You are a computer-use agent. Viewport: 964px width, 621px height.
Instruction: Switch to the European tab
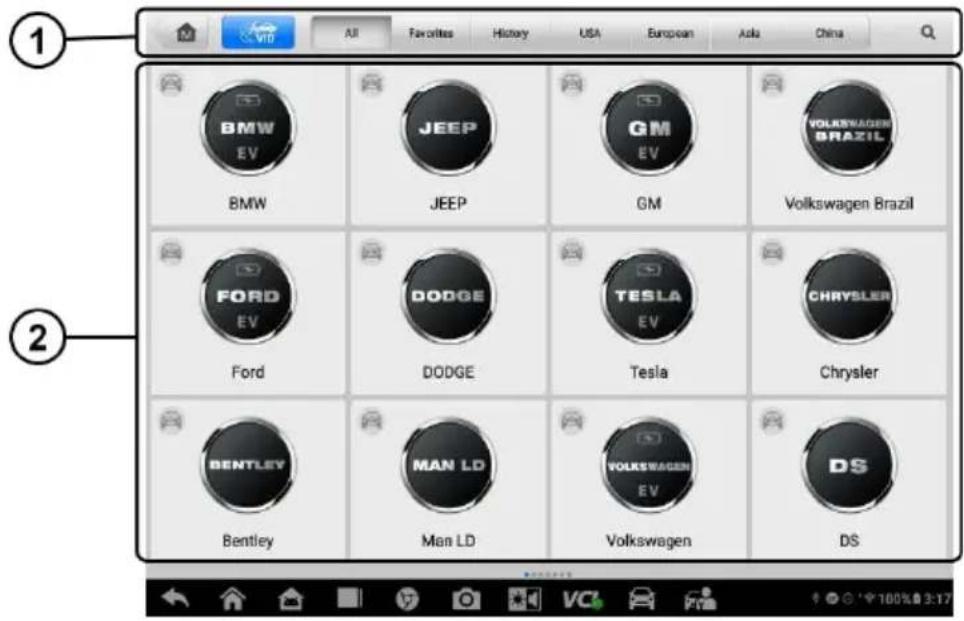click(670, 33)
